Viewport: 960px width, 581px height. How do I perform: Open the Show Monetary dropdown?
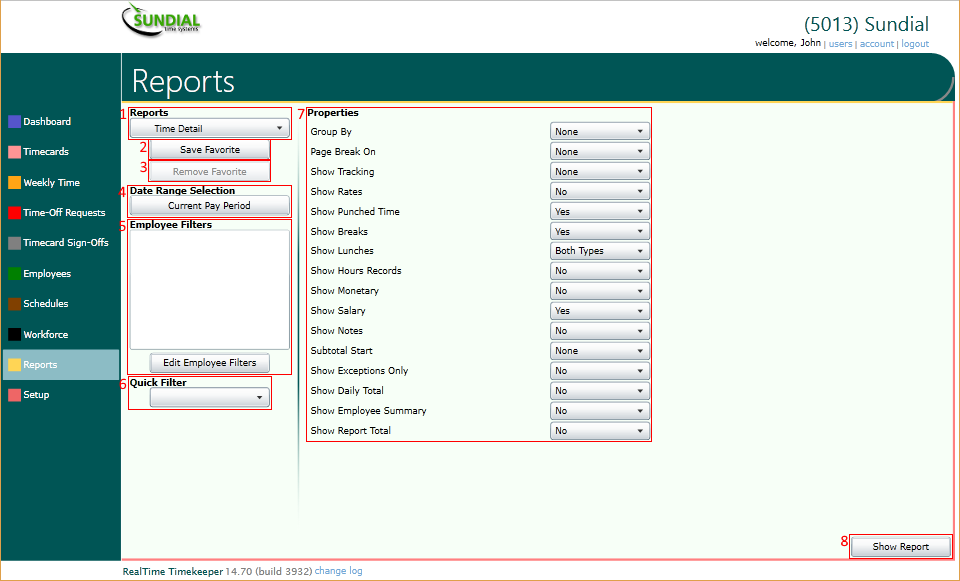click(599, 291)
